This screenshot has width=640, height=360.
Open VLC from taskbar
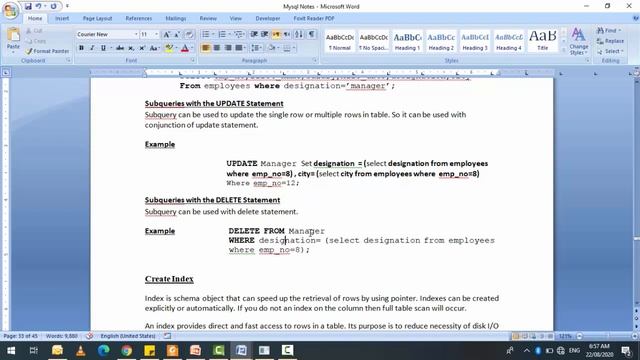click(x=80, y=350)
